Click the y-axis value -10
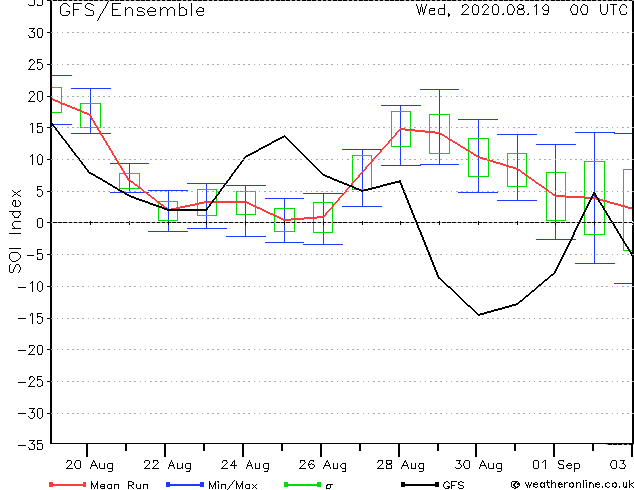Screen dimensions: 634x490 pos(32,287)
